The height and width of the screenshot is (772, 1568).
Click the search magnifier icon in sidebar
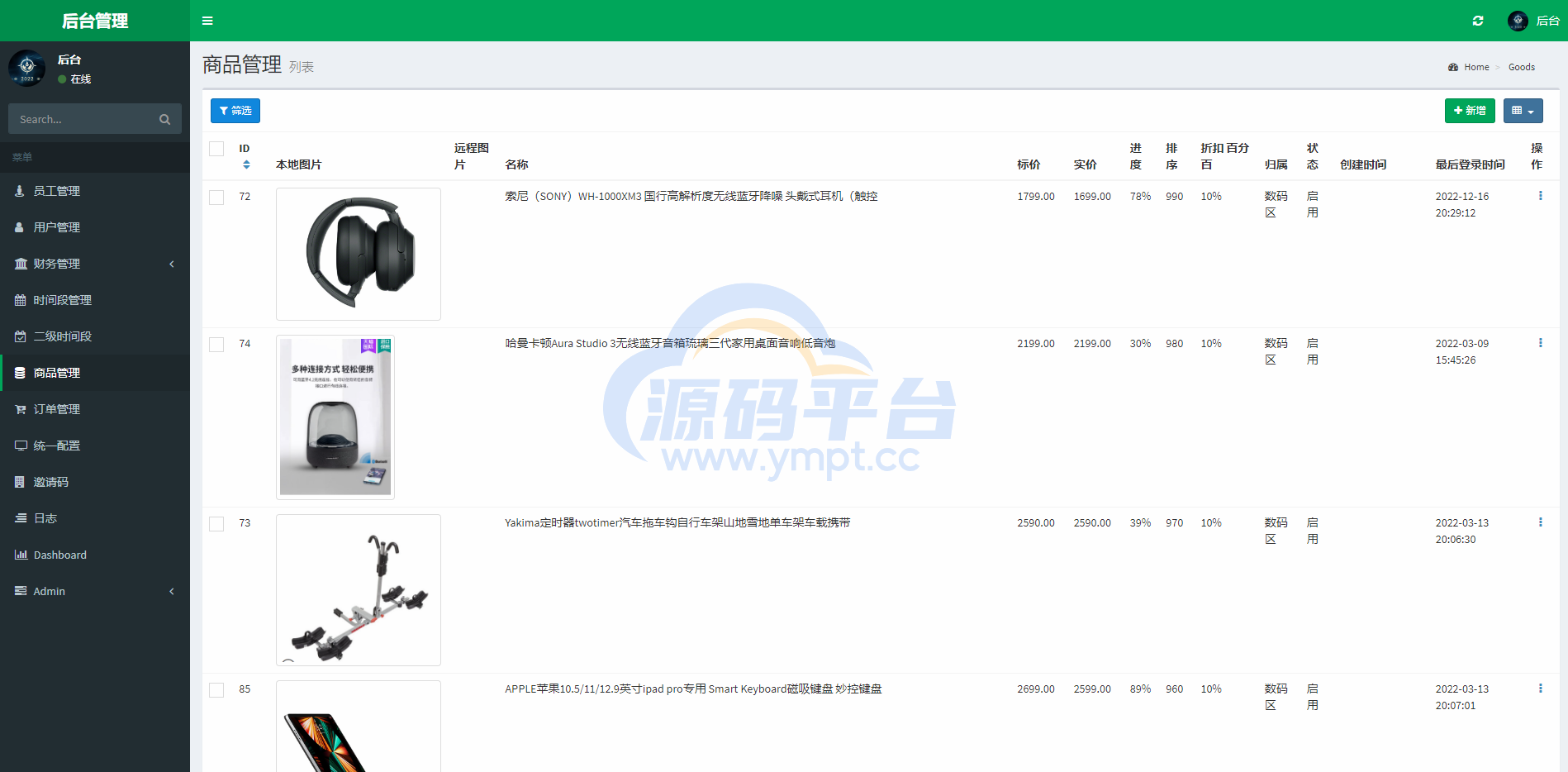click(x=164, y=119)
